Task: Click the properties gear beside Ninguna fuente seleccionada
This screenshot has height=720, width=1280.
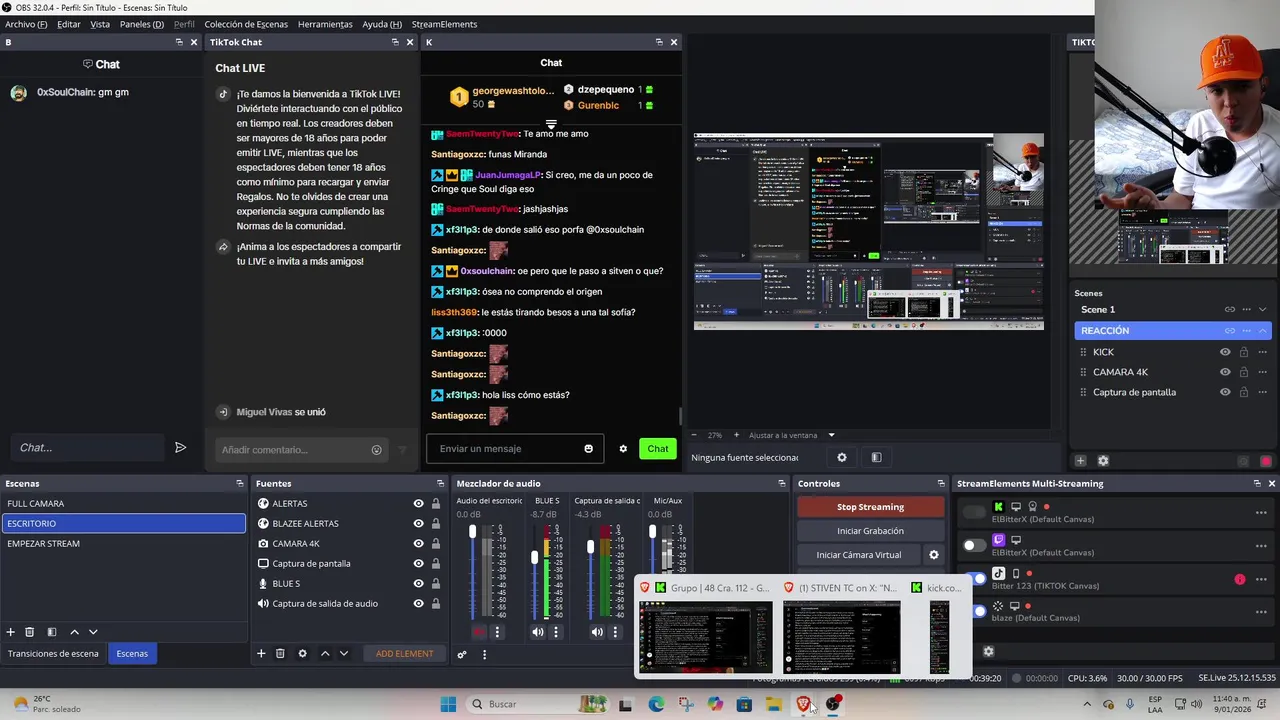Action: (x=842, y=458)
